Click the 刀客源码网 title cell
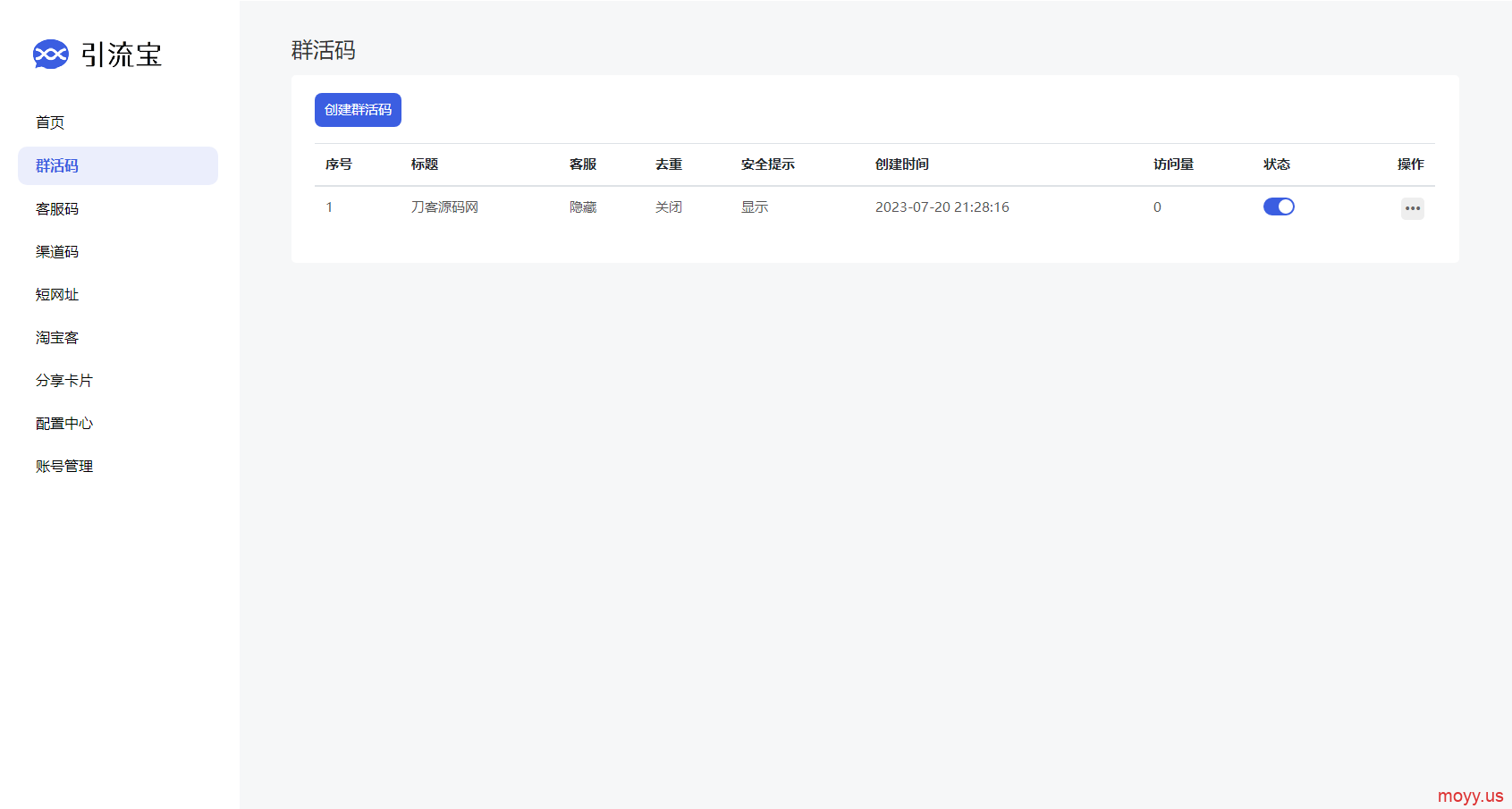Viewport: 1512px width, 809px height. coord(444,207)
